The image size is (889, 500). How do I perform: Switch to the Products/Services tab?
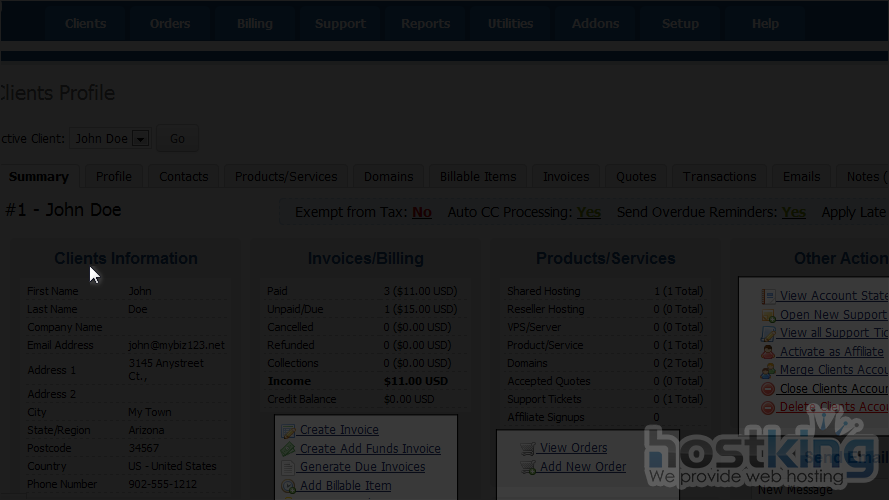click(286, 176)
